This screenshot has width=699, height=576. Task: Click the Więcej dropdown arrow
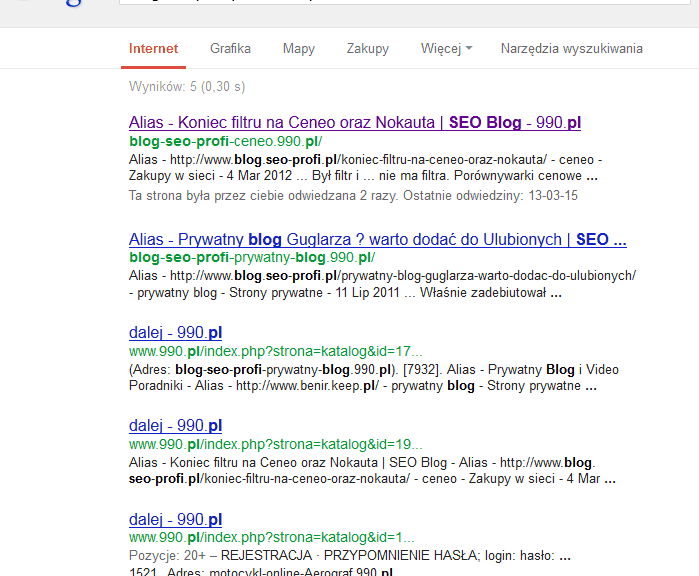coord(469,48)
